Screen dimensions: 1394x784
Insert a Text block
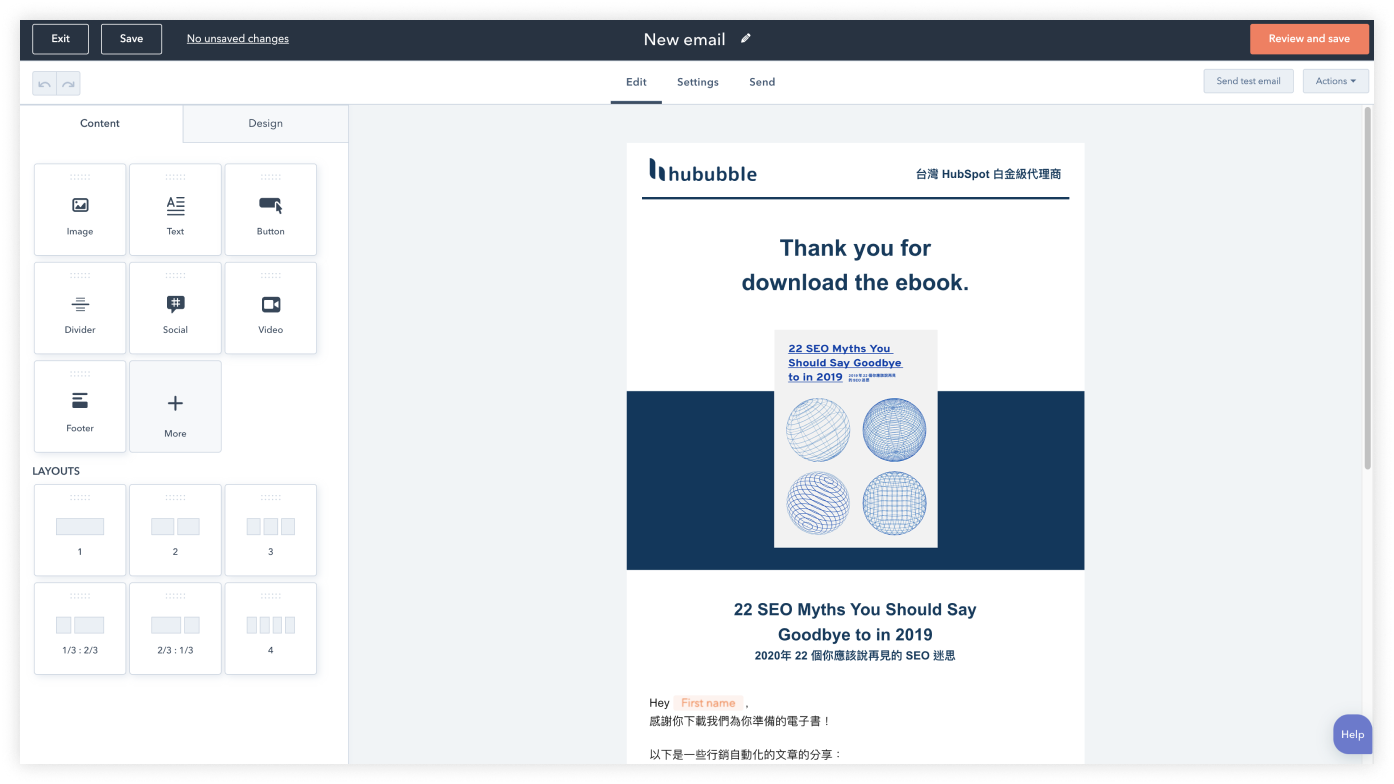[x=175, y=209]
